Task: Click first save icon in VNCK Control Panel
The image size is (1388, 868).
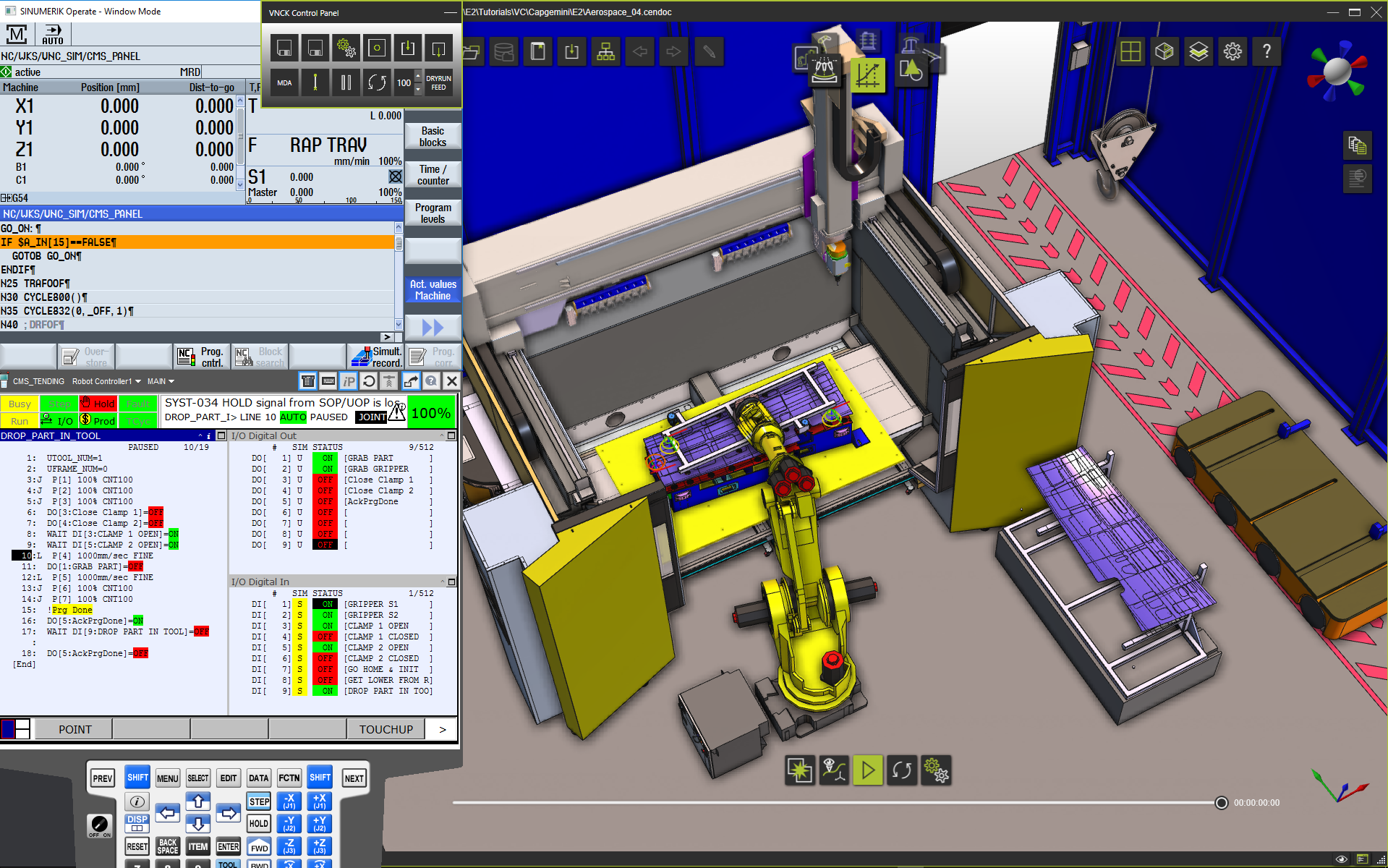Action: pos(284,48)
